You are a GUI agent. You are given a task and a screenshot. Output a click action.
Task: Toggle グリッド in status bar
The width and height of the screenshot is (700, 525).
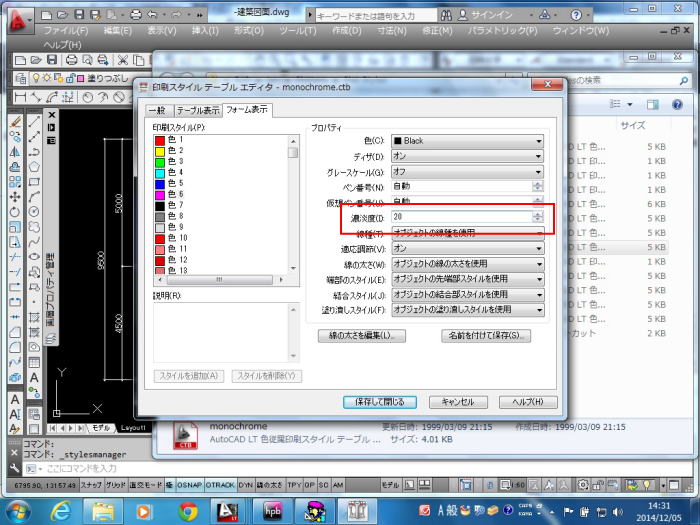click(116, 485)
